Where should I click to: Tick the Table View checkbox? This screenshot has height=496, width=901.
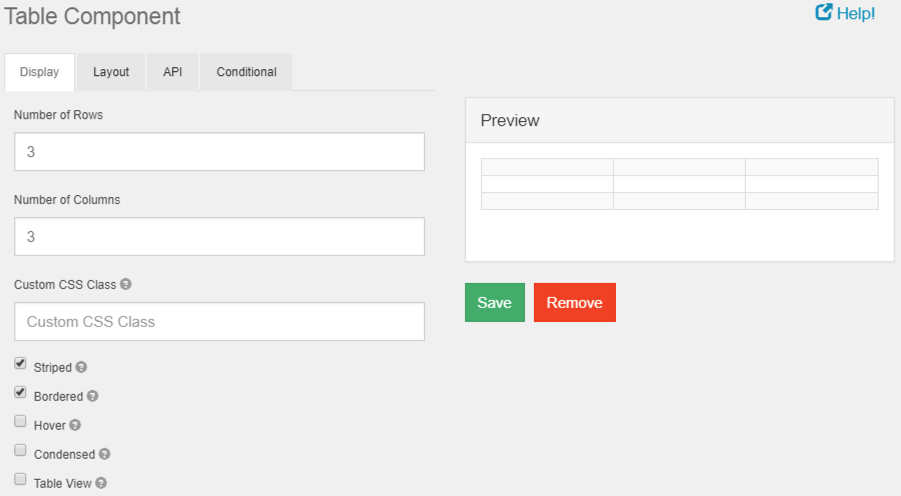[20, 480]
